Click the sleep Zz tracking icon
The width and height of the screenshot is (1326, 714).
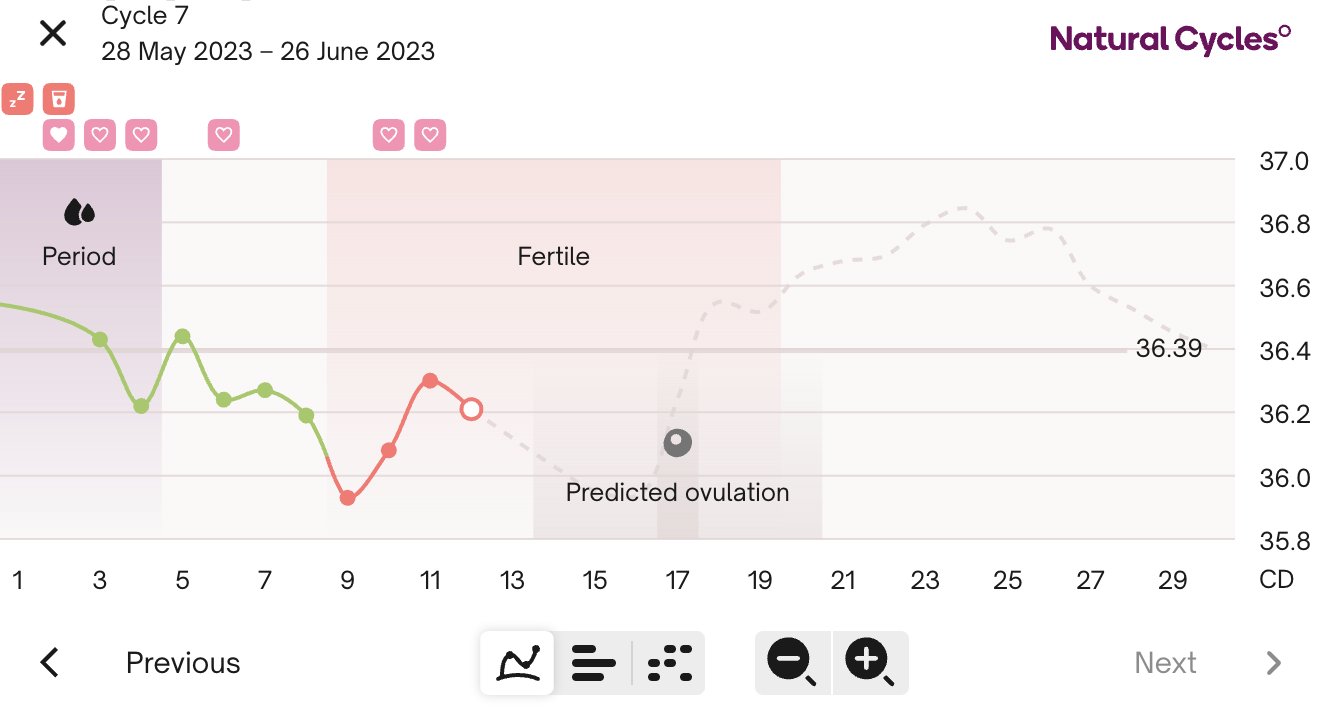16,98
